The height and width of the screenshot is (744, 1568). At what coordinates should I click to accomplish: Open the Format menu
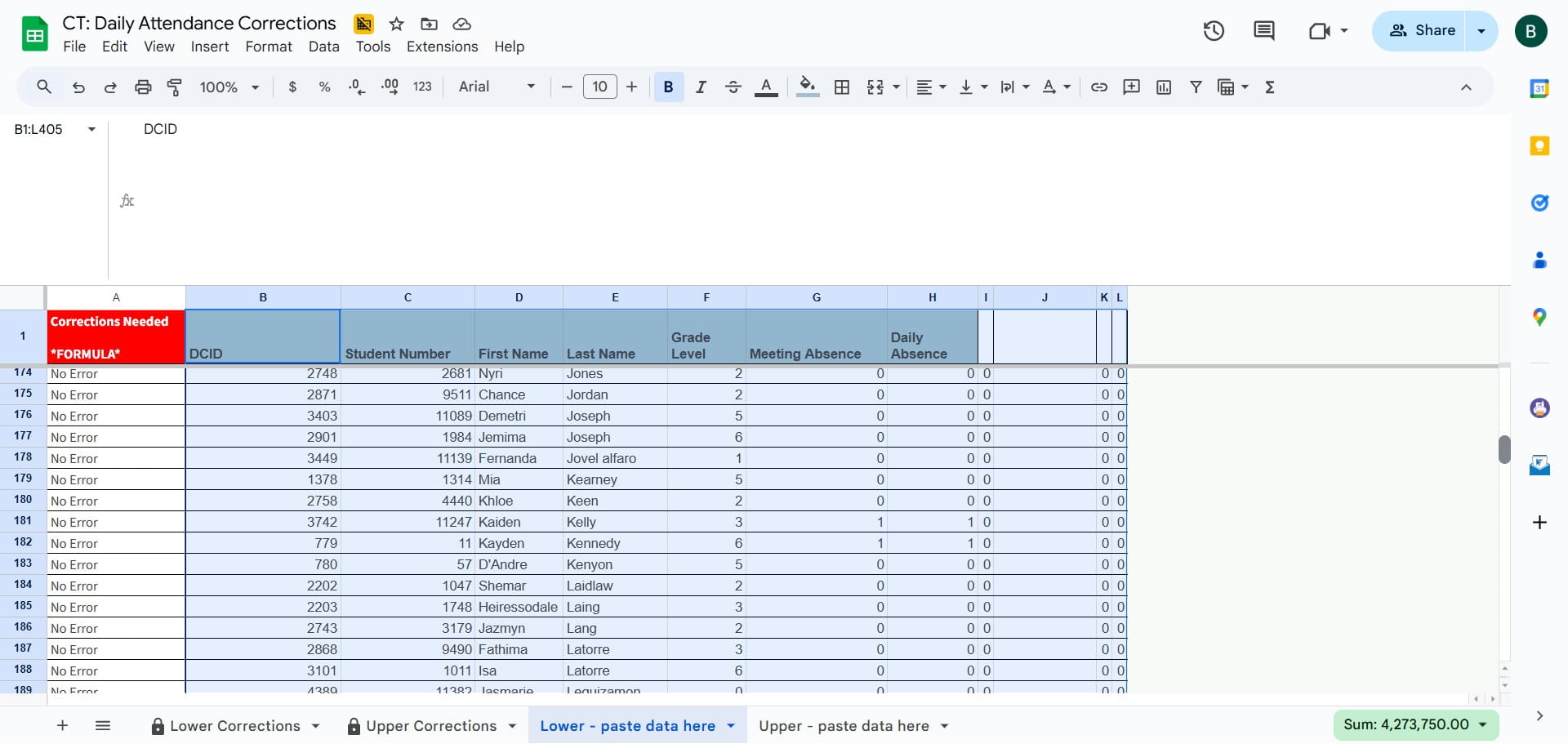[269, 47]
